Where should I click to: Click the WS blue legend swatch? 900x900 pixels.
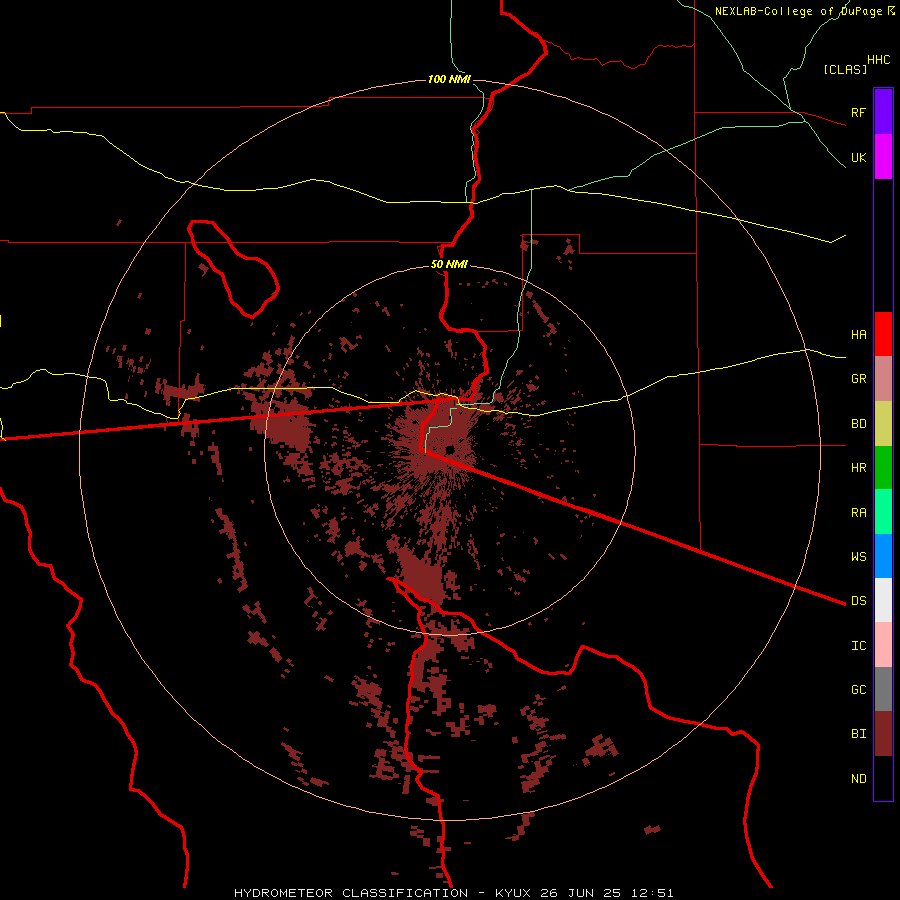pos(883,556)
